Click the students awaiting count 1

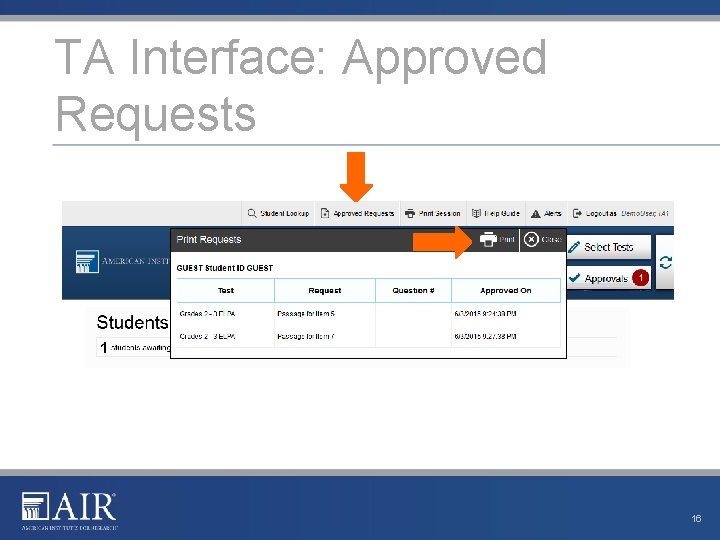tap(104, 348)
